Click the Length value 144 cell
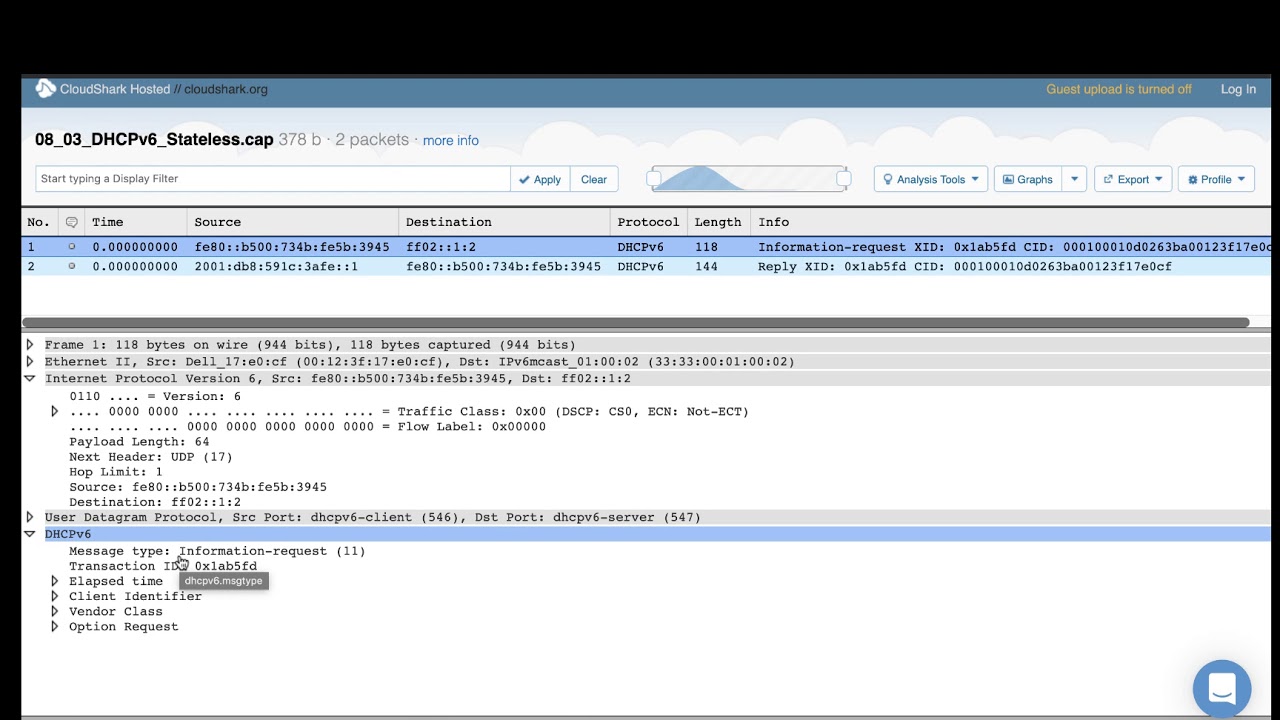Image resolution: width=1280 pixels, height=720 pixels. tap(706, 267)
